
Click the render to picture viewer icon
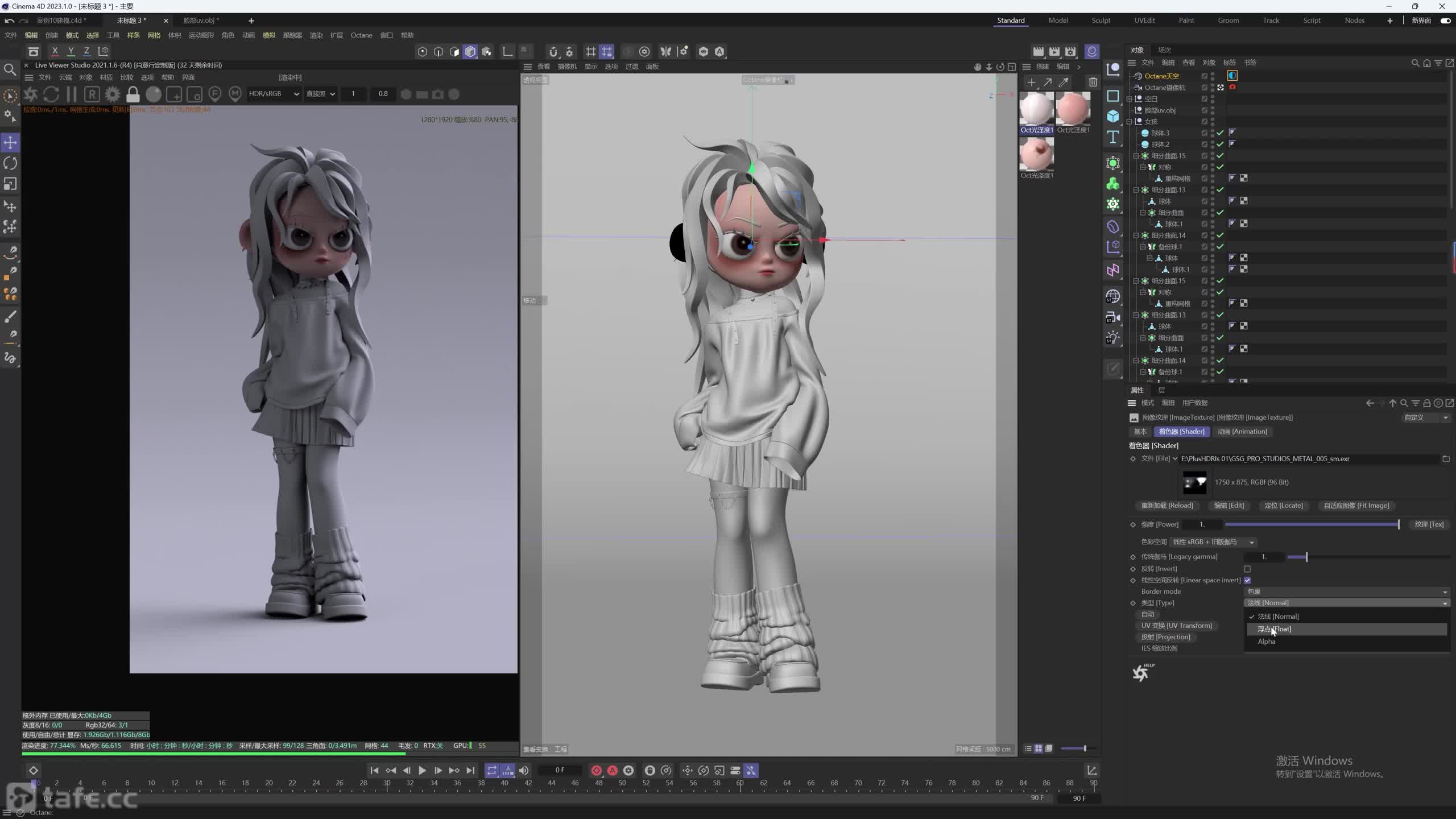[x=1054, y=51]
